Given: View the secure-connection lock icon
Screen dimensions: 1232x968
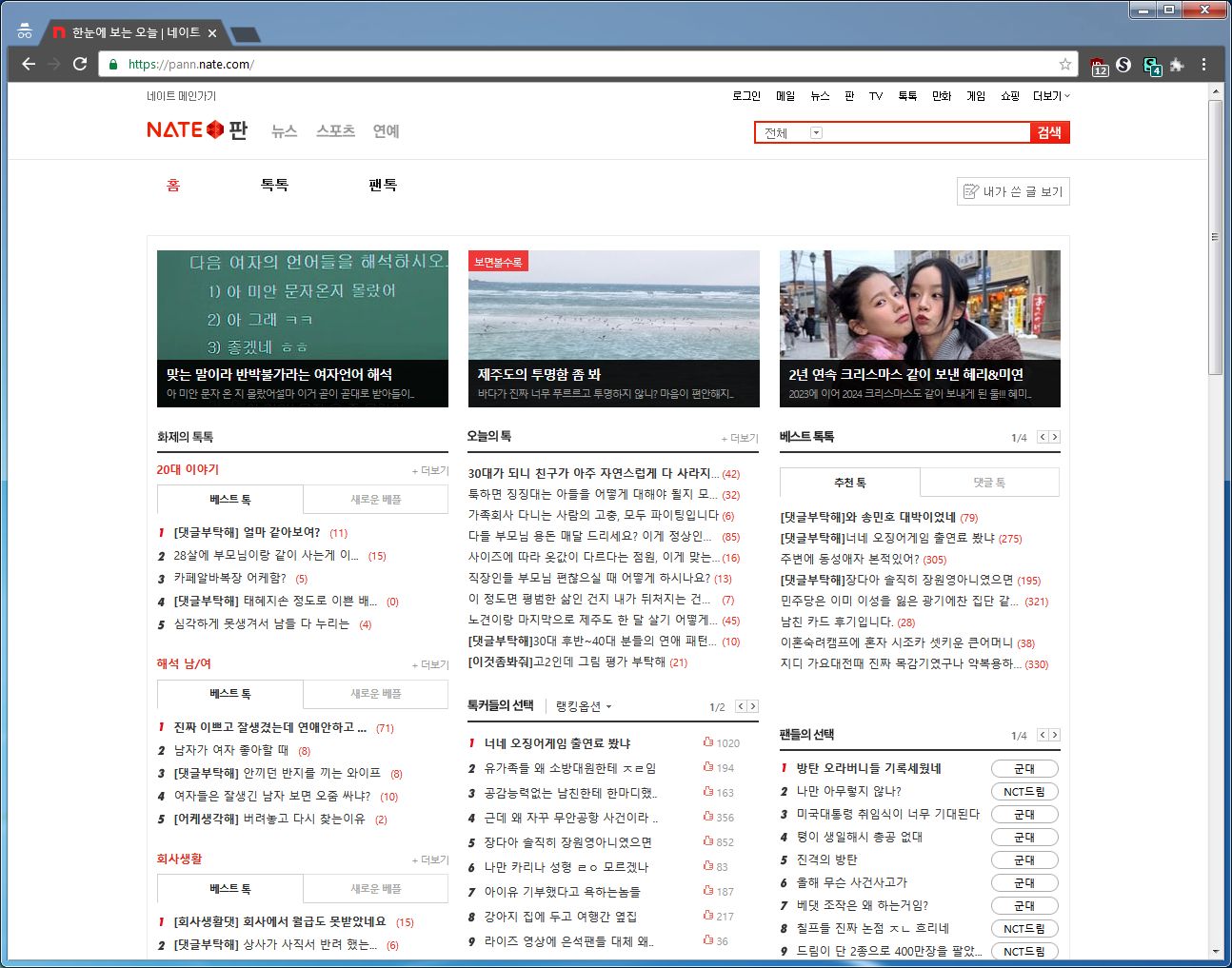Looking at the screenshot, I should [x=113, y=64].
